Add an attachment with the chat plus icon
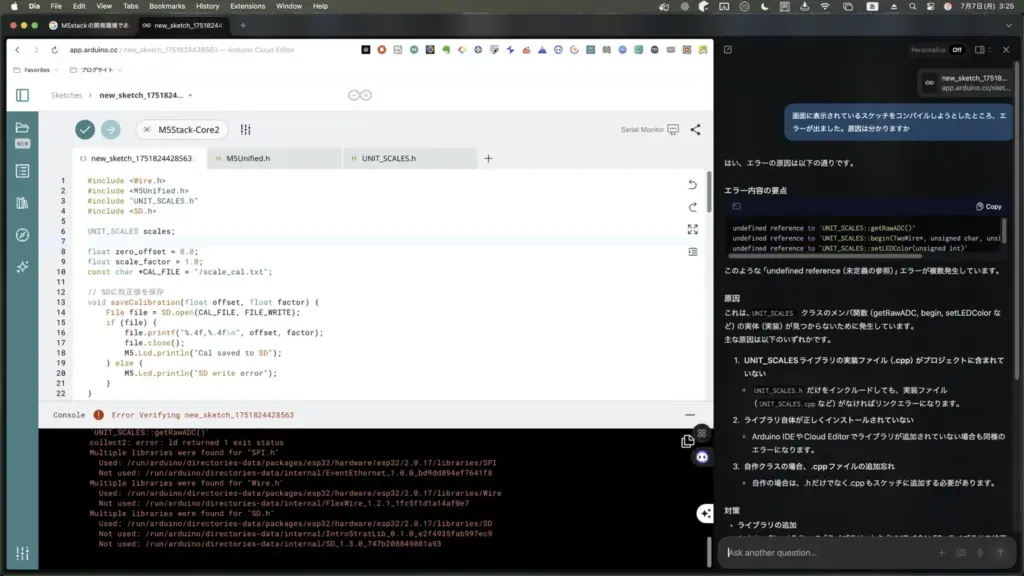Viewport: 1024px width, 576px height. point(942,552)
